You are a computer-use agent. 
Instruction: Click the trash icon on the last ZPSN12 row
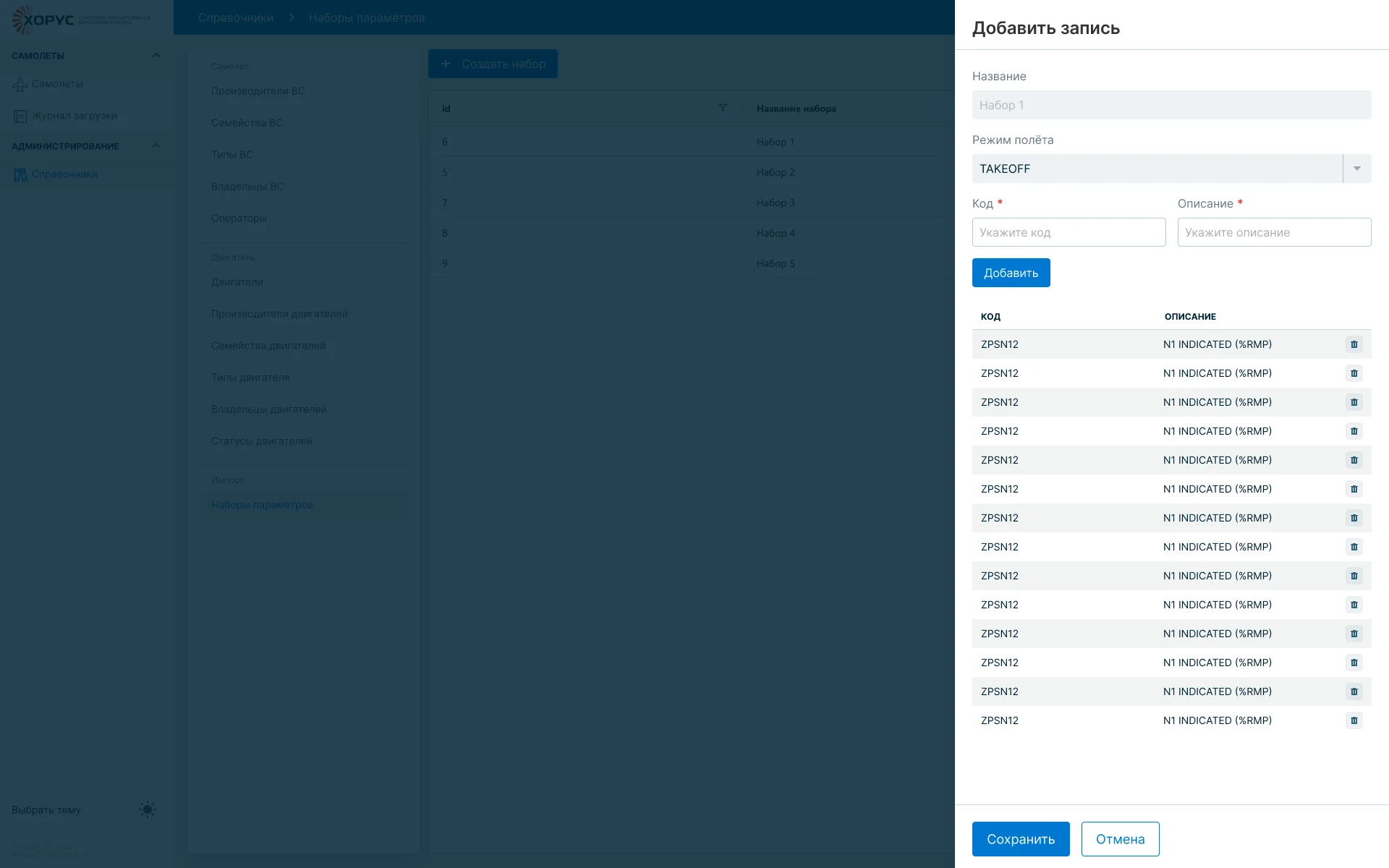1354,720
